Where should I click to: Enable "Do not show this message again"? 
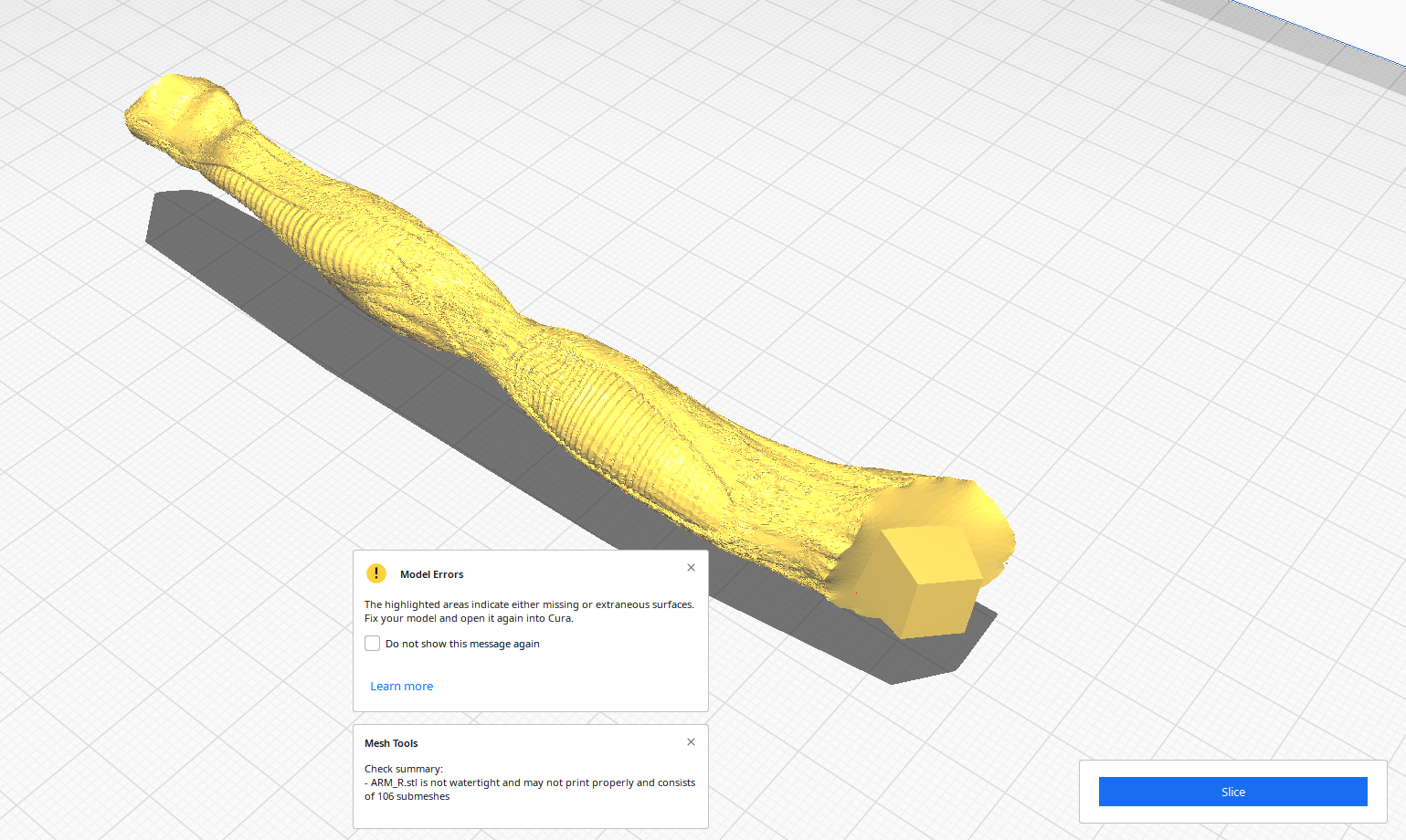[x=372, y=643]
